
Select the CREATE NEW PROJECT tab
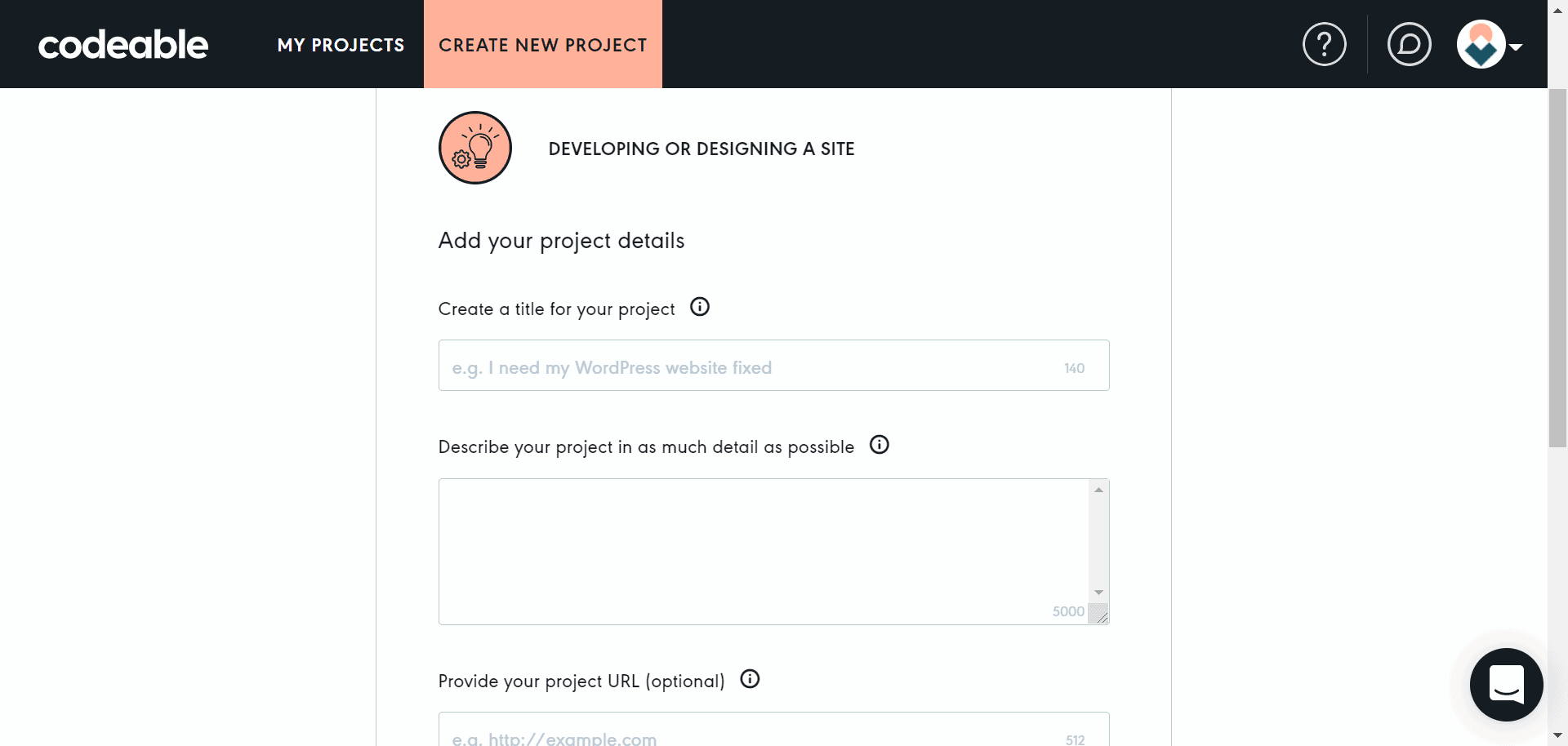[x=542, y=45]
